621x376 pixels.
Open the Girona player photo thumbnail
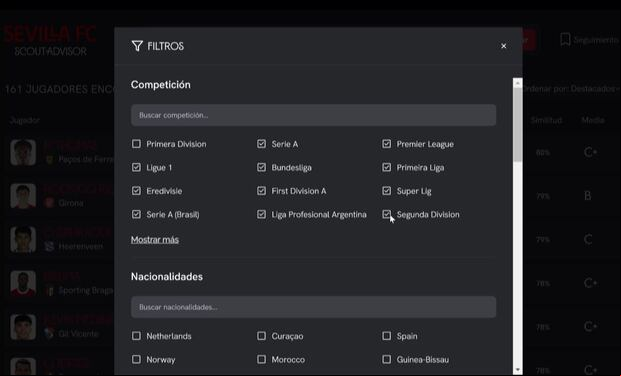coord(23,196)
